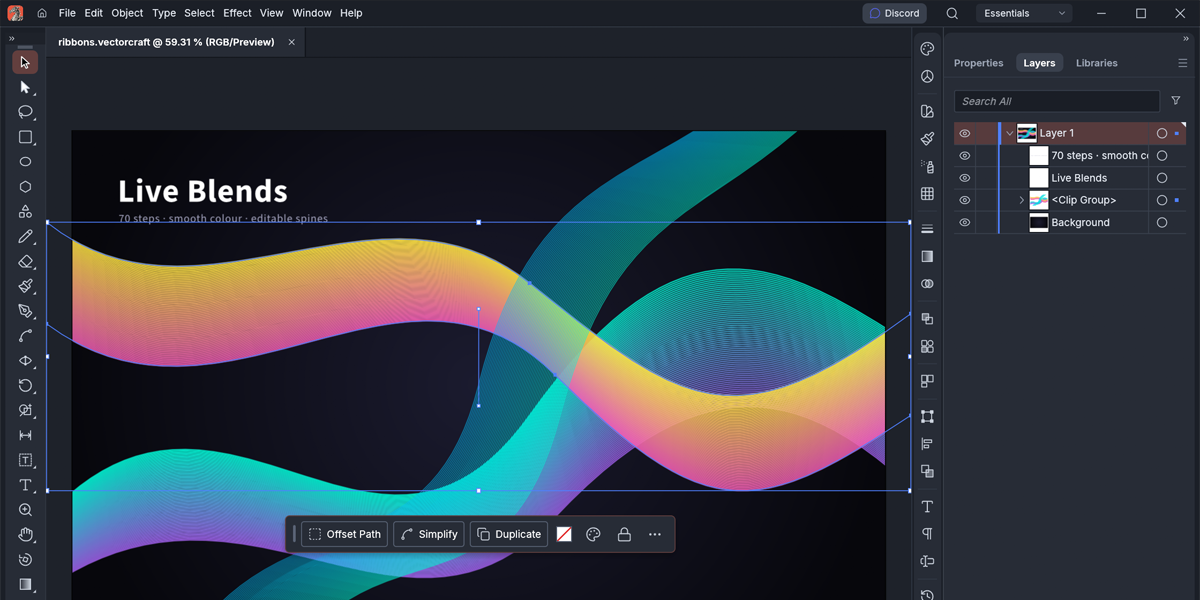The height and width of the screenshot is (600, 1200).
Task: Toggle visibility of Live Blends layer
Action: coord(964,178)
